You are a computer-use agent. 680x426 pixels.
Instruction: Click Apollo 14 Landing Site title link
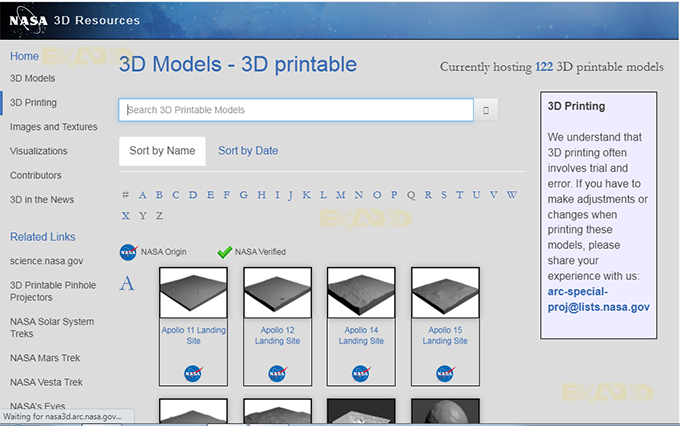point(361,336)
